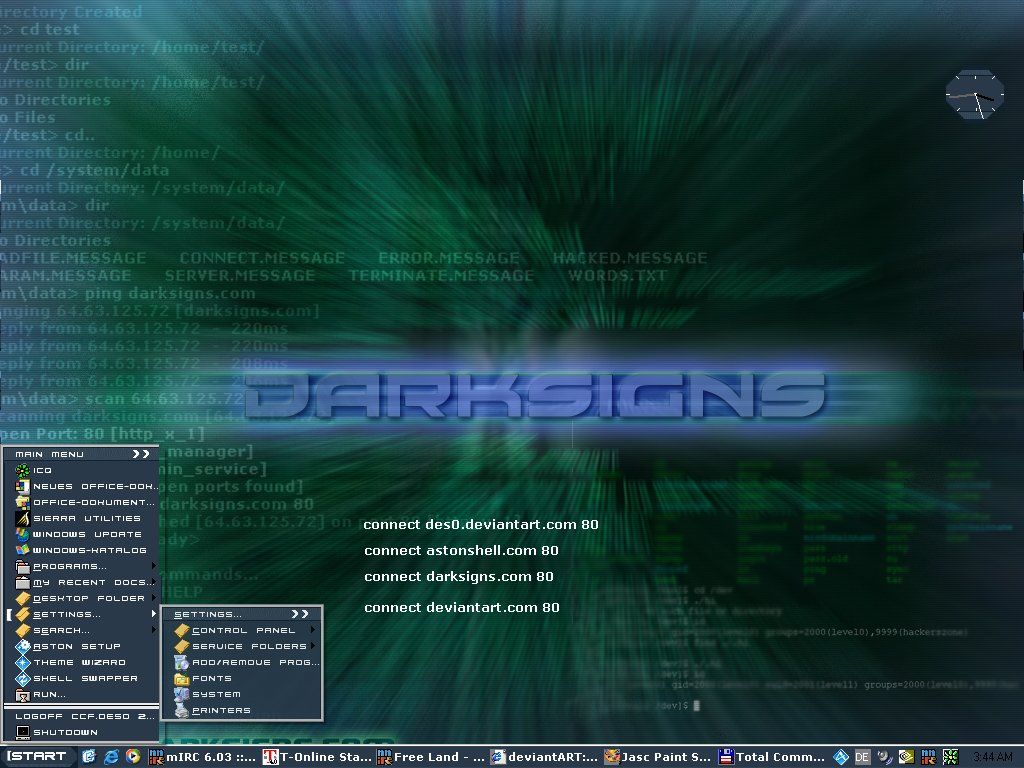Open Fonts folder in Settings submenu
The width and height of the screenshot is (1024, 768).
(x=242, y=679)
